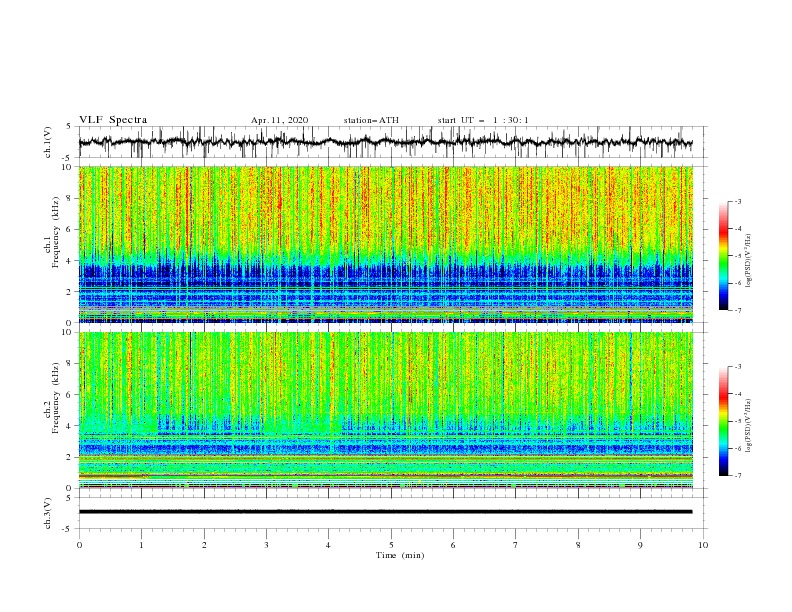Click the "7" tick on the time axis

[x=516, y=545]
